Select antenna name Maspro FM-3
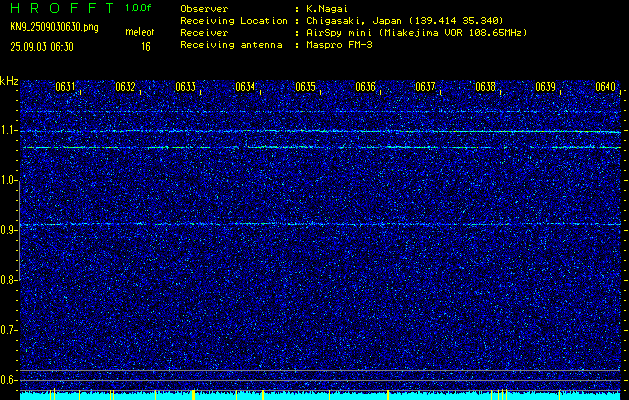This screenshot has height=400, width=629. 339,45
